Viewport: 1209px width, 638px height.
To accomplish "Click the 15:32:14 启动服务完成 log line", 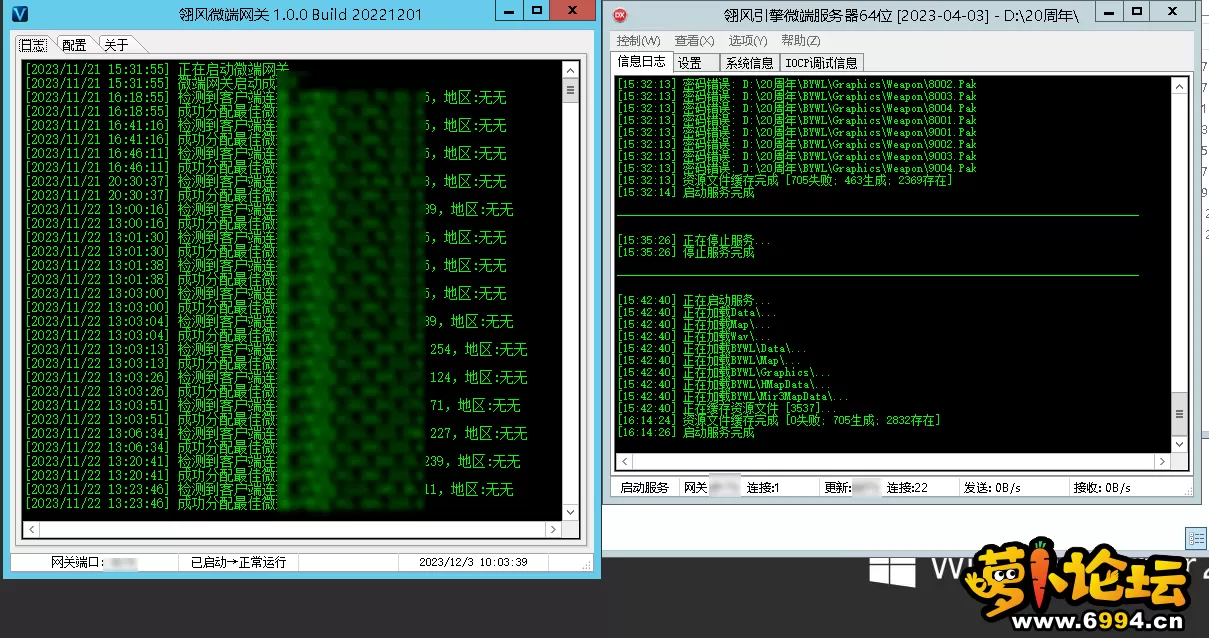I will [686, 192].
